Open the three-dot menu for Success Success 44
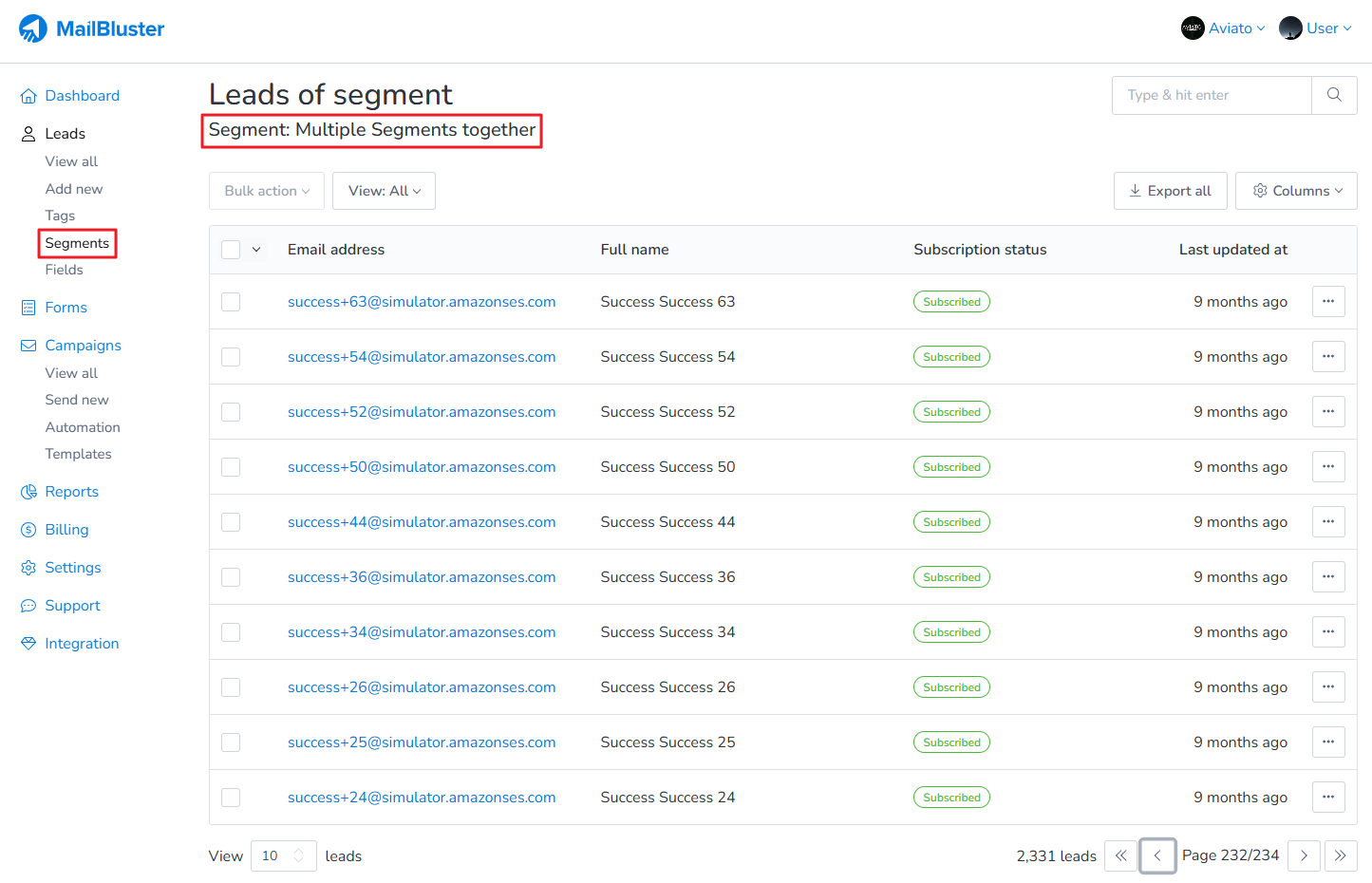1372x883 pixels. pos(1328,522)
